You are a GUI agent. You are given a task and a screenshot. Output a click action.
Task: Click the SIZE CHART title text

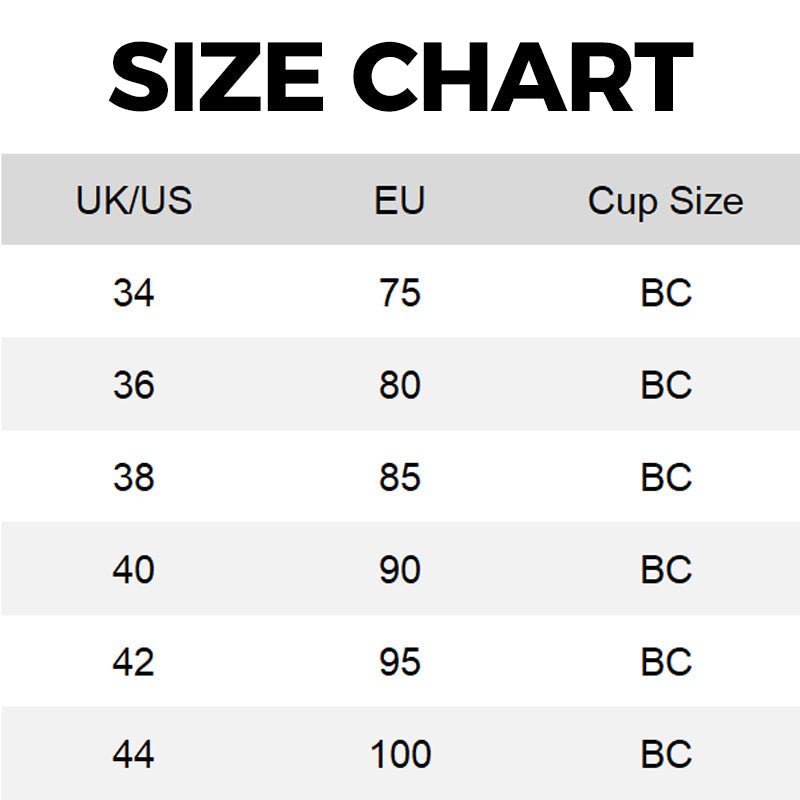[x=400, y=77]
